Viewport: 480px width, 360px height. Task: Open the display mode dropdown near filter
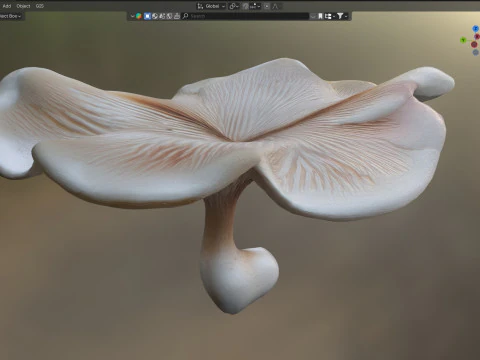(330, 16)
